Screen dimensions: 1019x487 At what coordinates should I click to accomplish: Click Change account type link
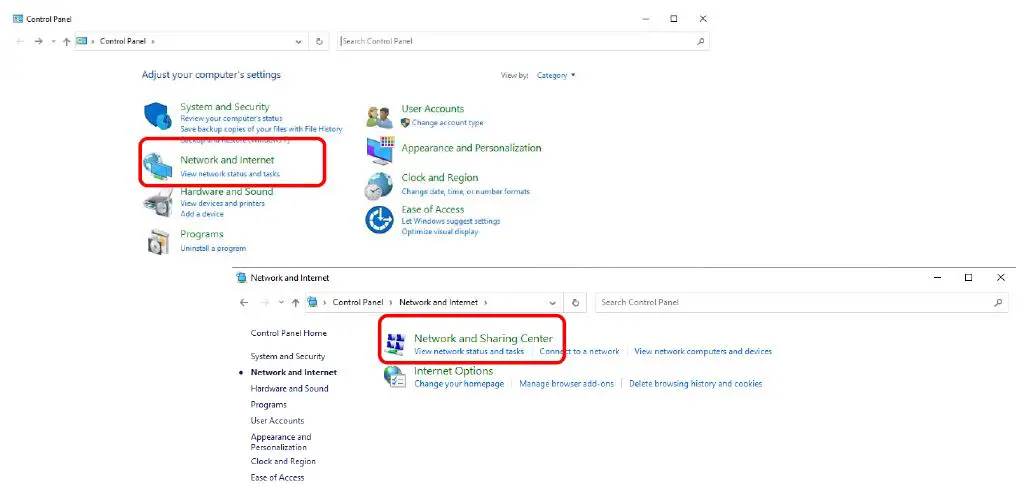(447, 123)
